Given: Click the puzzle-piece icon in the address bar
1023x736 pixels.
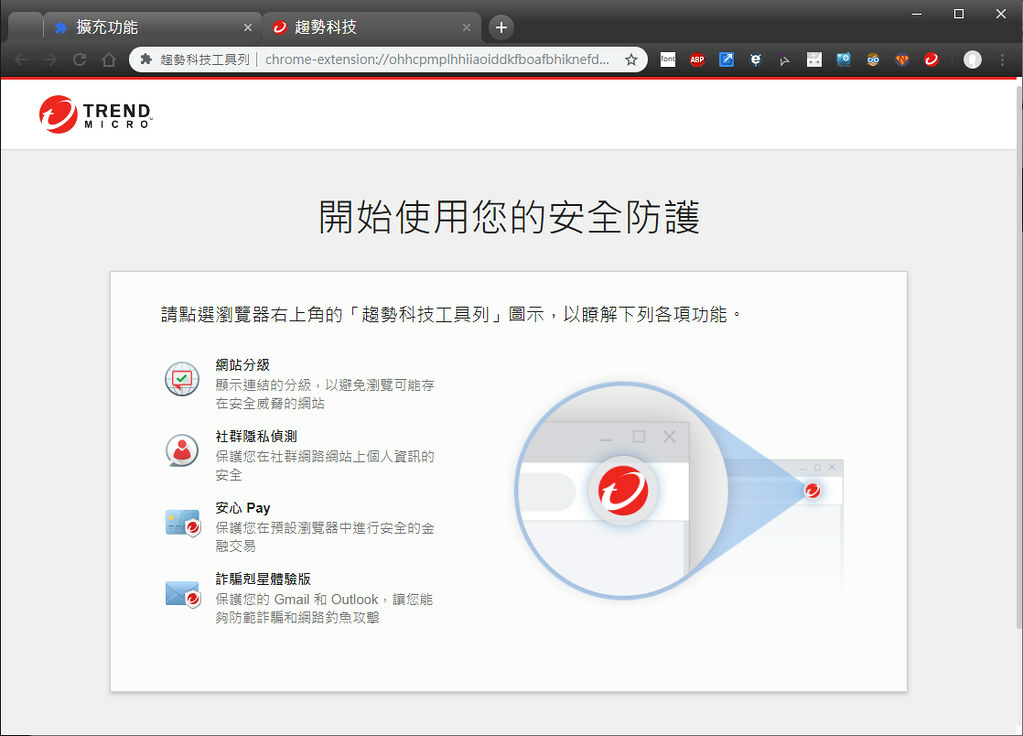Looking at the screenshot, I should pos(146,59).
